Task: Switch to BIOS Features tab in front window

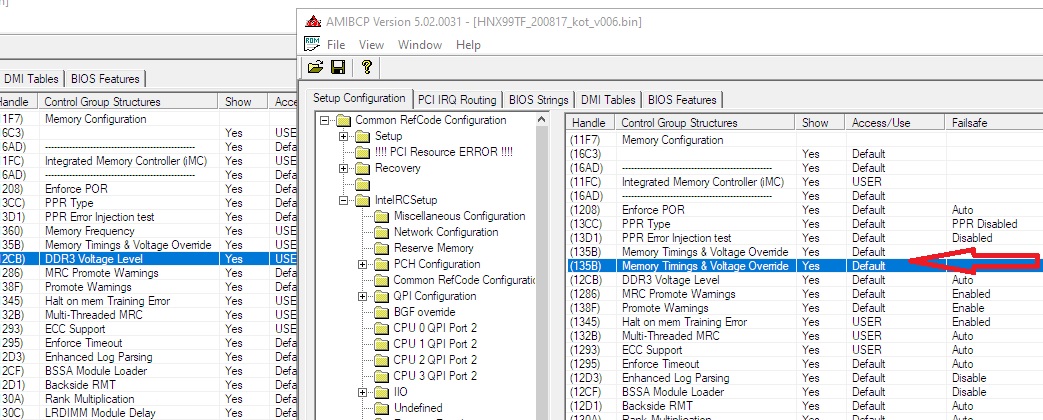Action: pos(682,100)
